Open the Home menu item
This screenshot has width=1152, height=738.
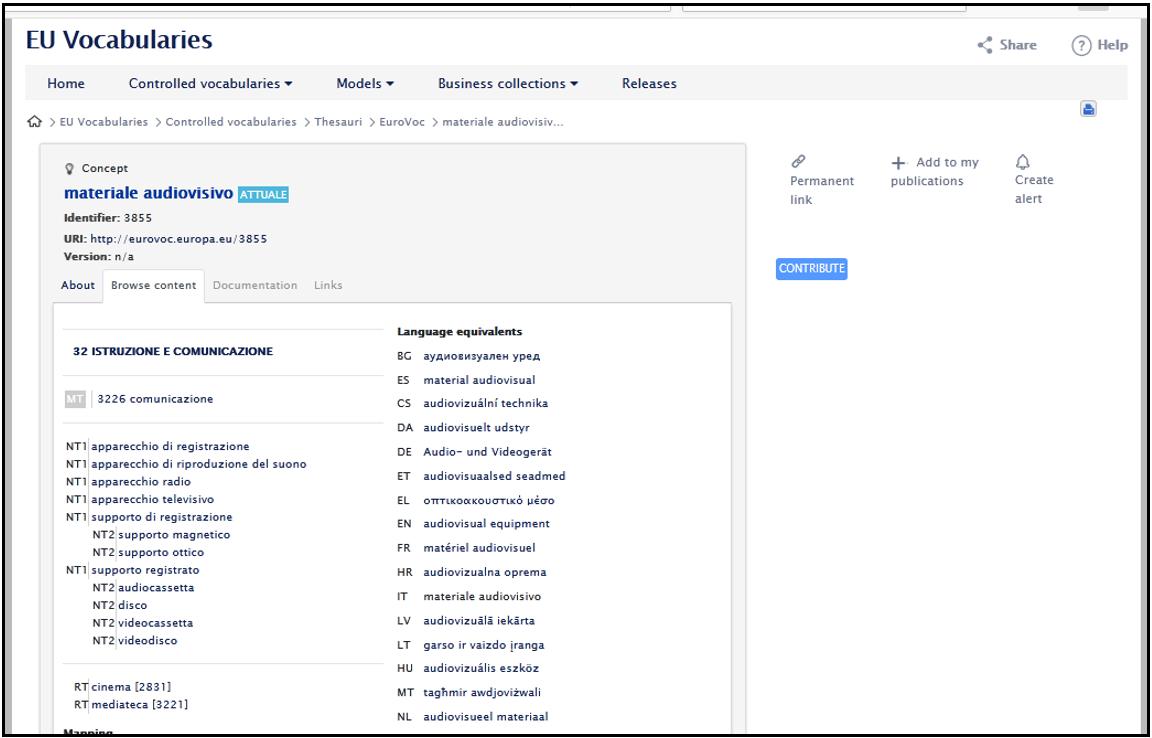(66, 84)
